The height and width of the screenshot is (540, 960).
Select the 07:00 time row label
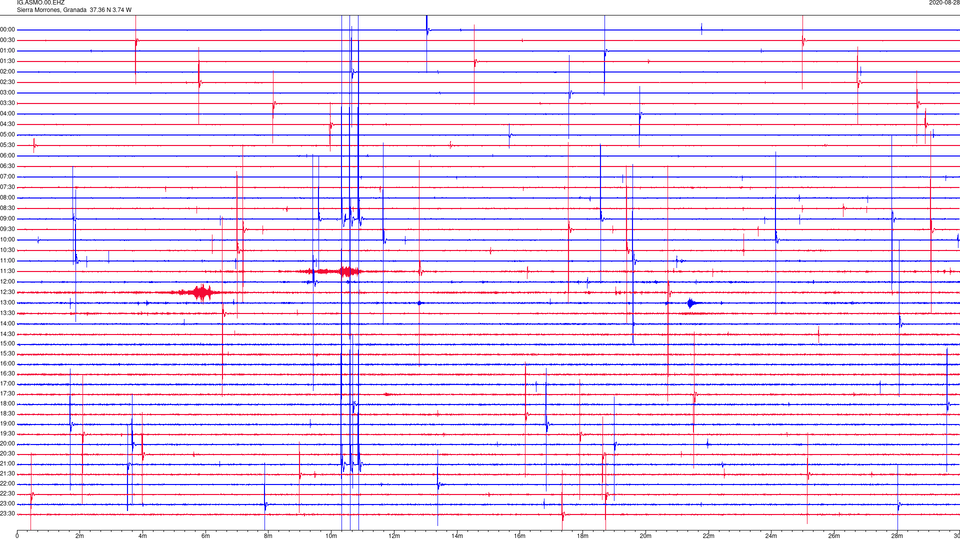click(8, 177)
